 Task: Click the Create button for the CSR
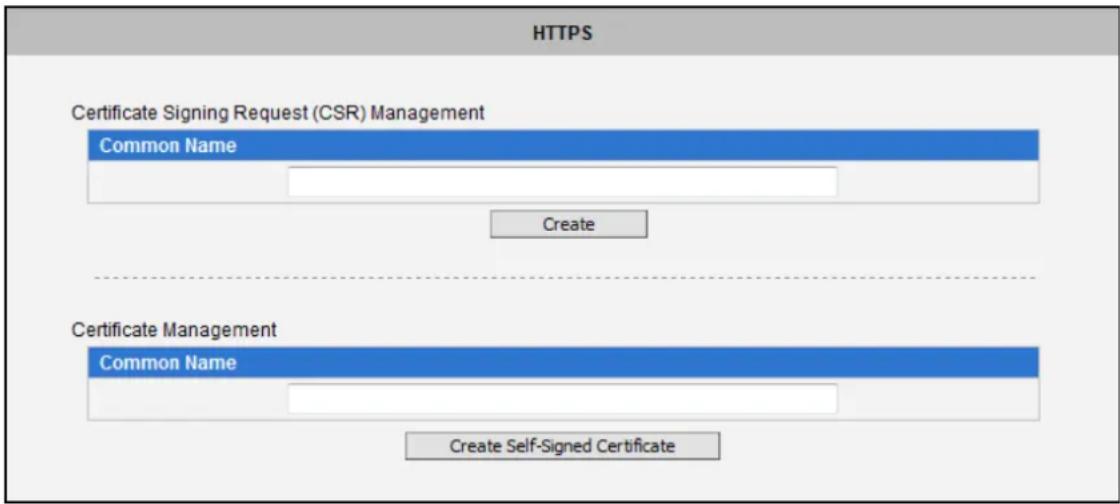click(x=569, y=224)
